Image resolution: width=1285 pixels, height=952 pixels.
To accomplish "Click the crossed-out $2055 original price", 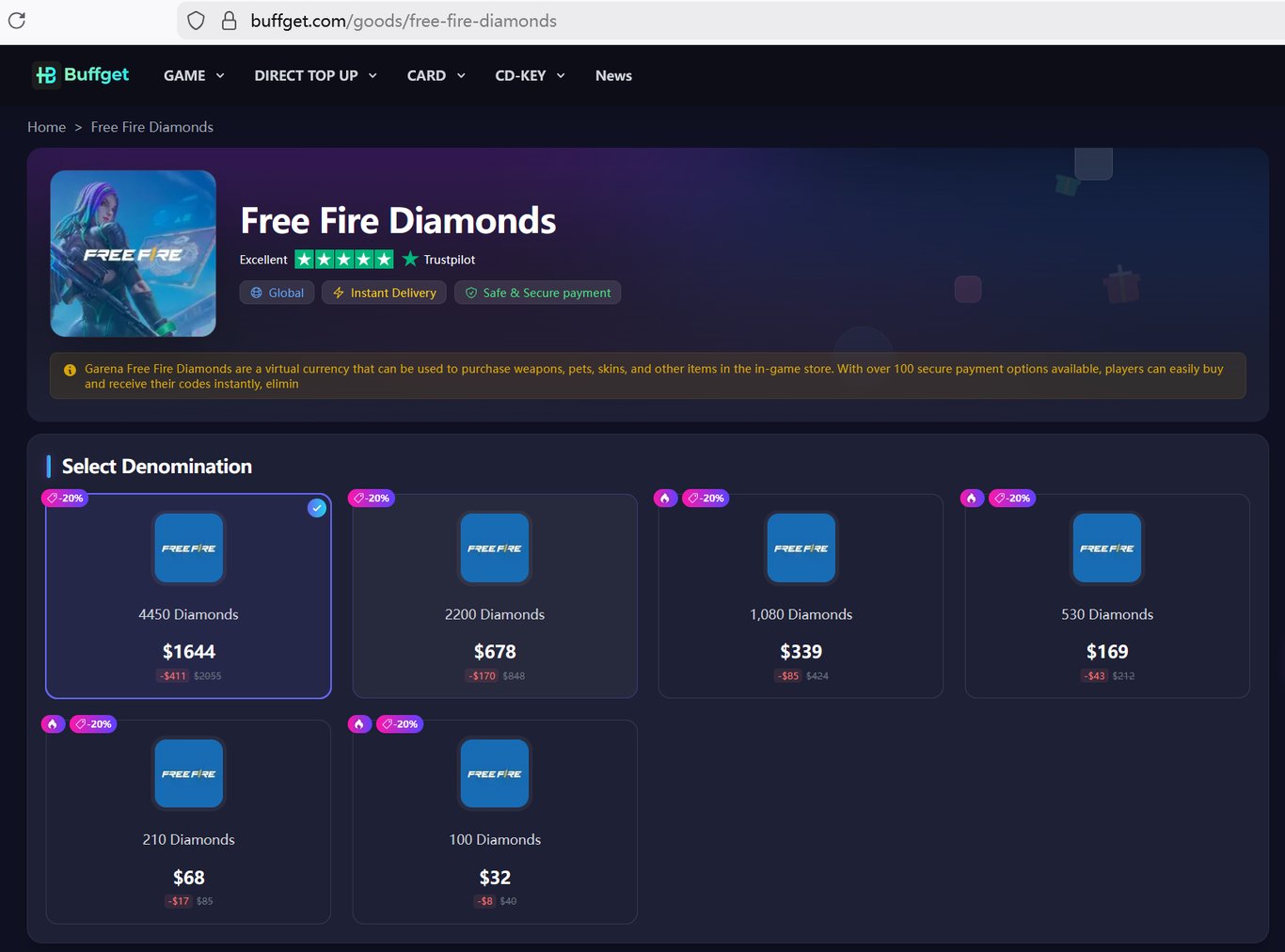I will pyautogui.click(x=208, y=675).
